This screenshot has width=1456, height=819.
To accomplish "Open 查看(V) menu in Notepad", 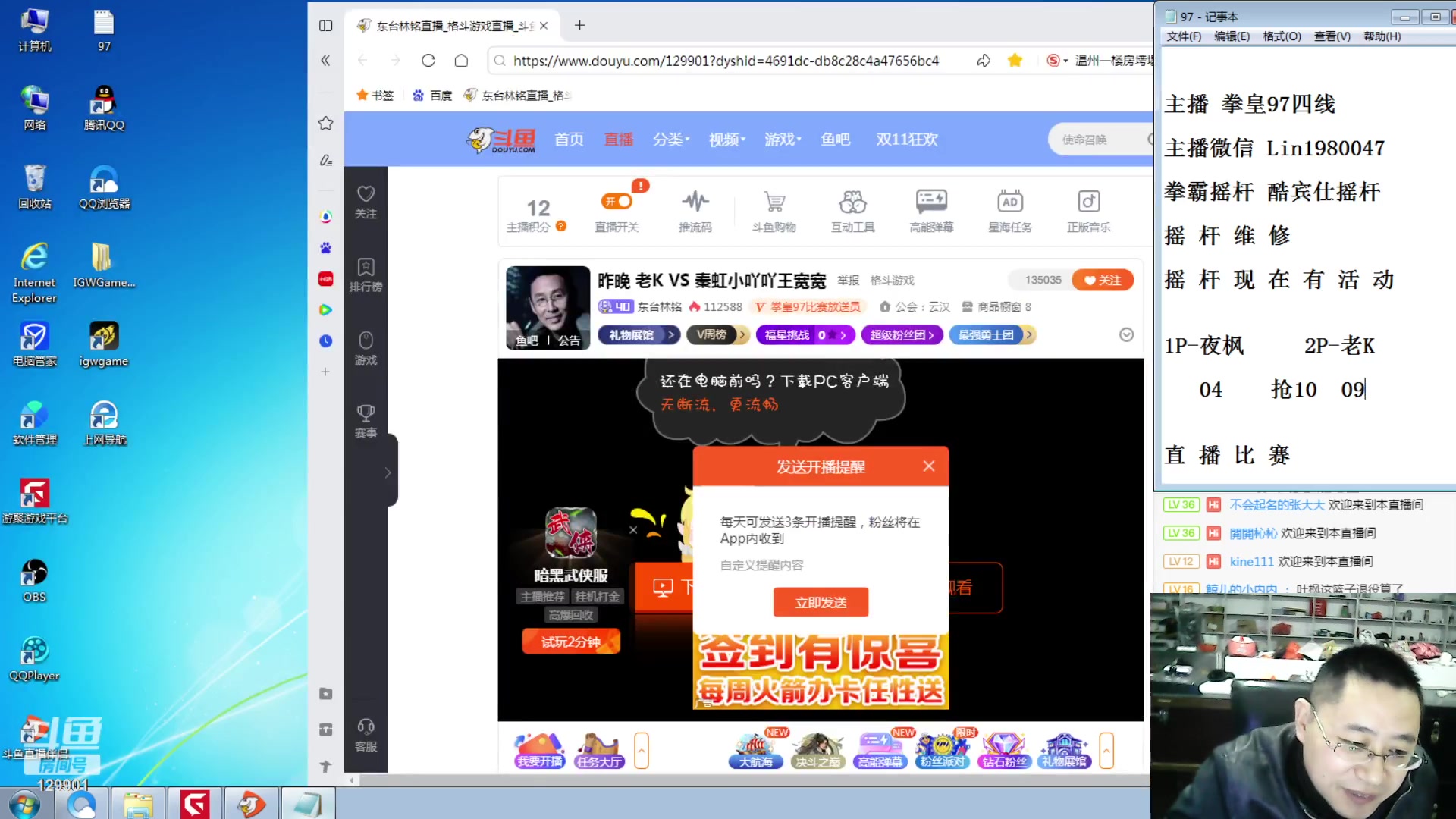I will tap(1332, 36).
